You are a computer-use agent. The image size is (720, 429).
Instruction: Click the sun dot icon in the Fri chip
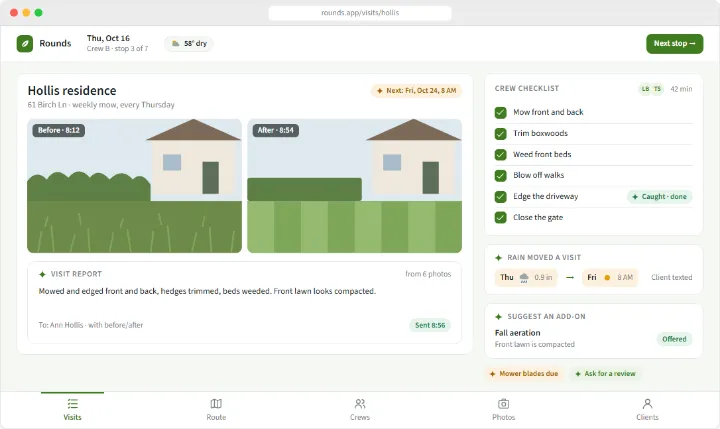pos(607,277)
